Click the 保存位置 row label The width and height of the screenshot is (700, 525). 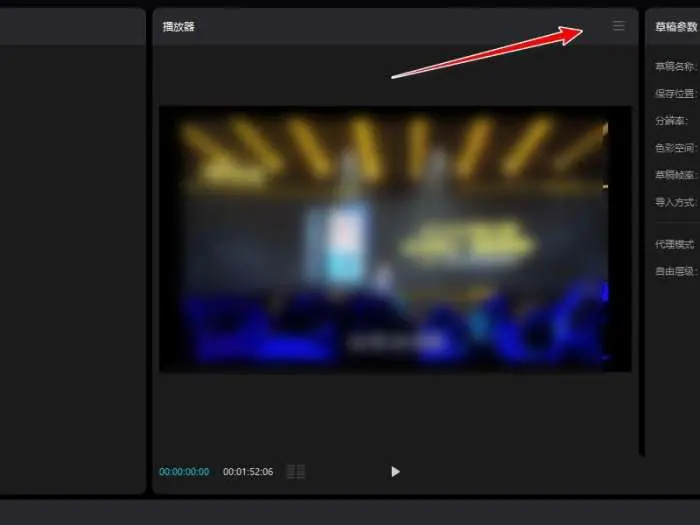676,94
